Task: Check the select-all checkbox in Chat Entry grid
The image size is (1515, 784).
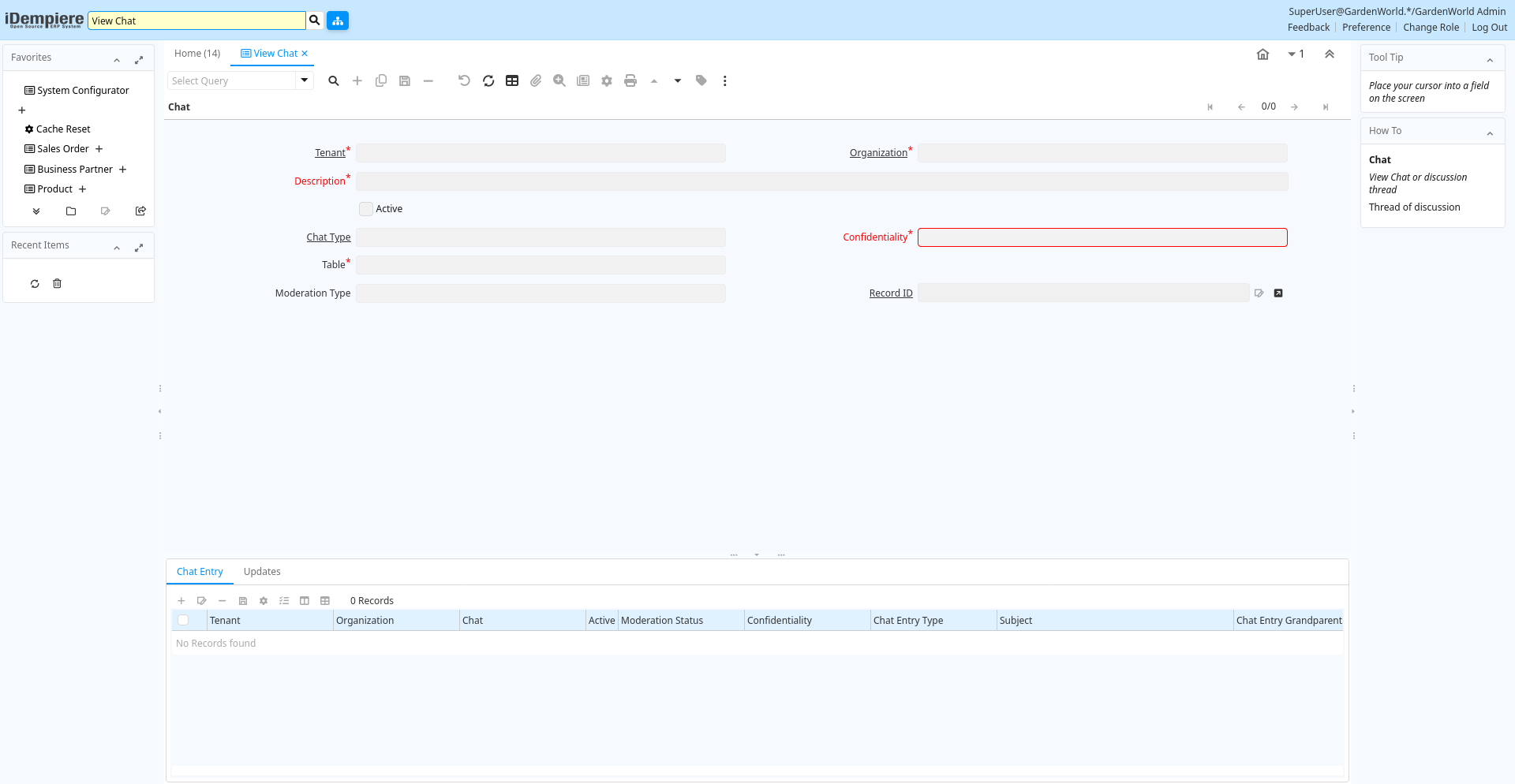Action: tap(183, 621)
